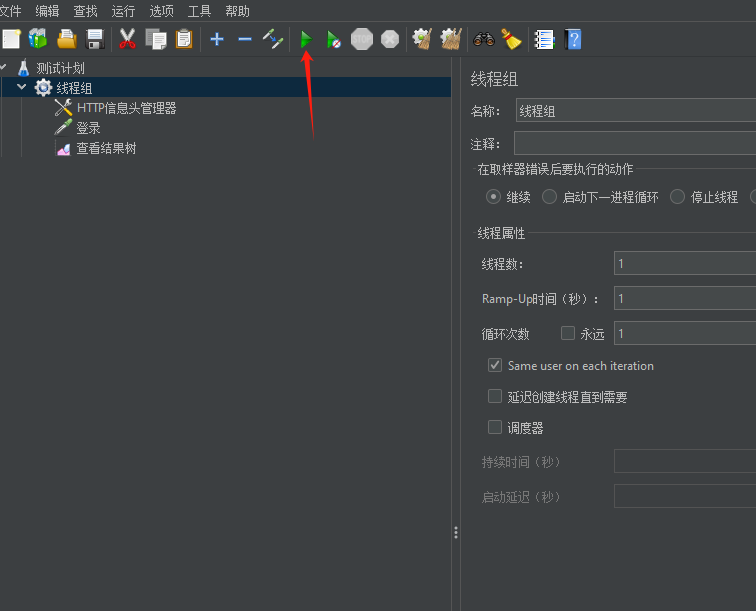
Task: Copy the selected element
Action: pos(156,39)
